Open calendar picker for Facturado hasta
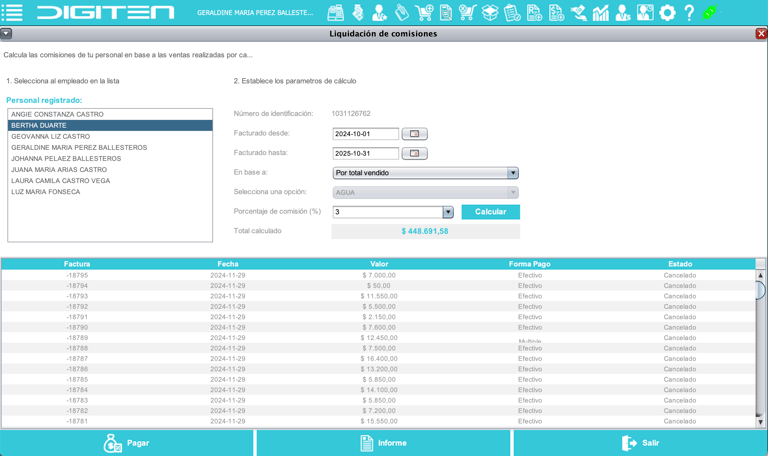The image size is (768, 456). click(x=414, y=153)
